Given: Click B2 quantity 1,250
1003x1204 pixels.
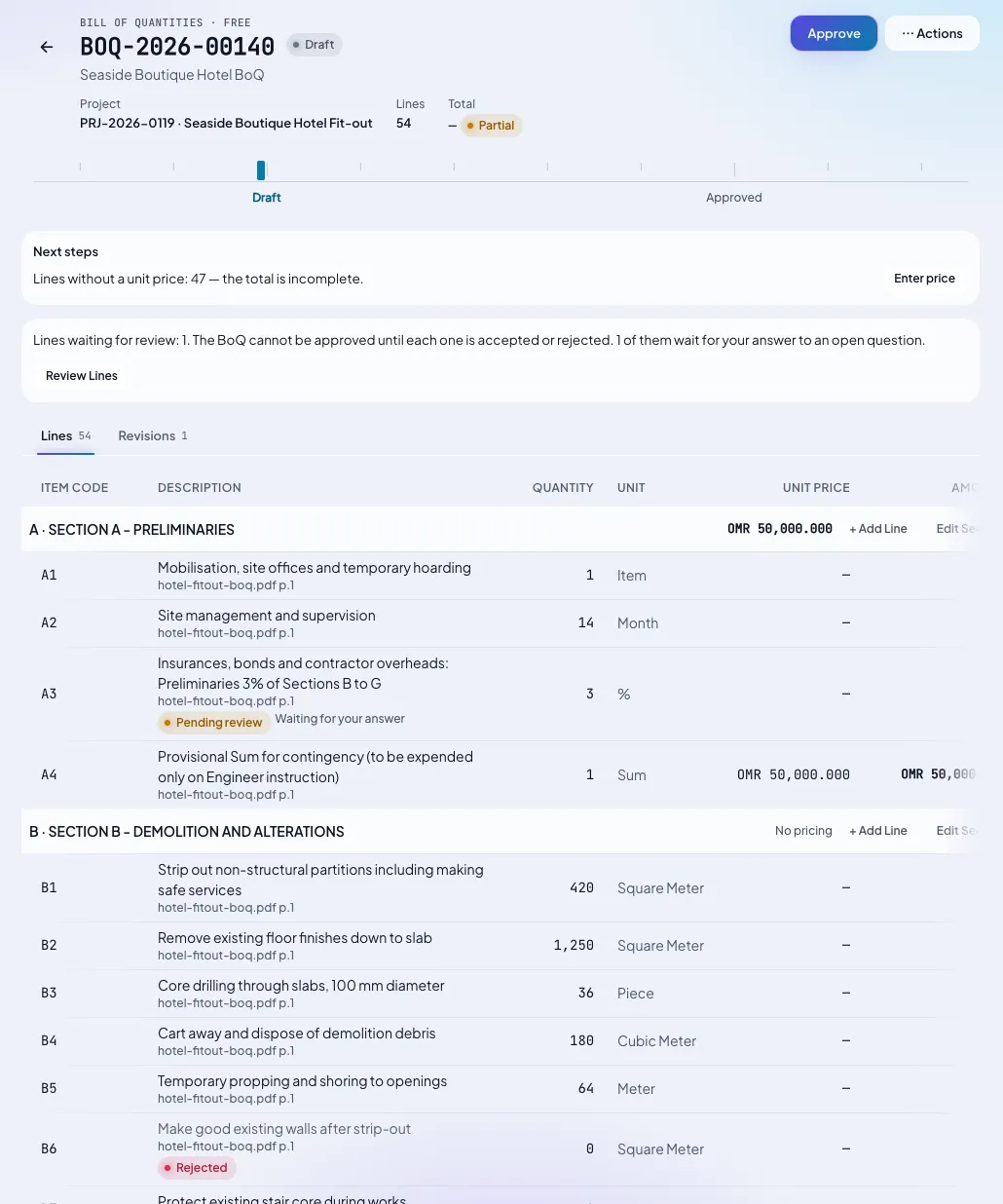Looking at the screenshot, I should pos(574,945).
